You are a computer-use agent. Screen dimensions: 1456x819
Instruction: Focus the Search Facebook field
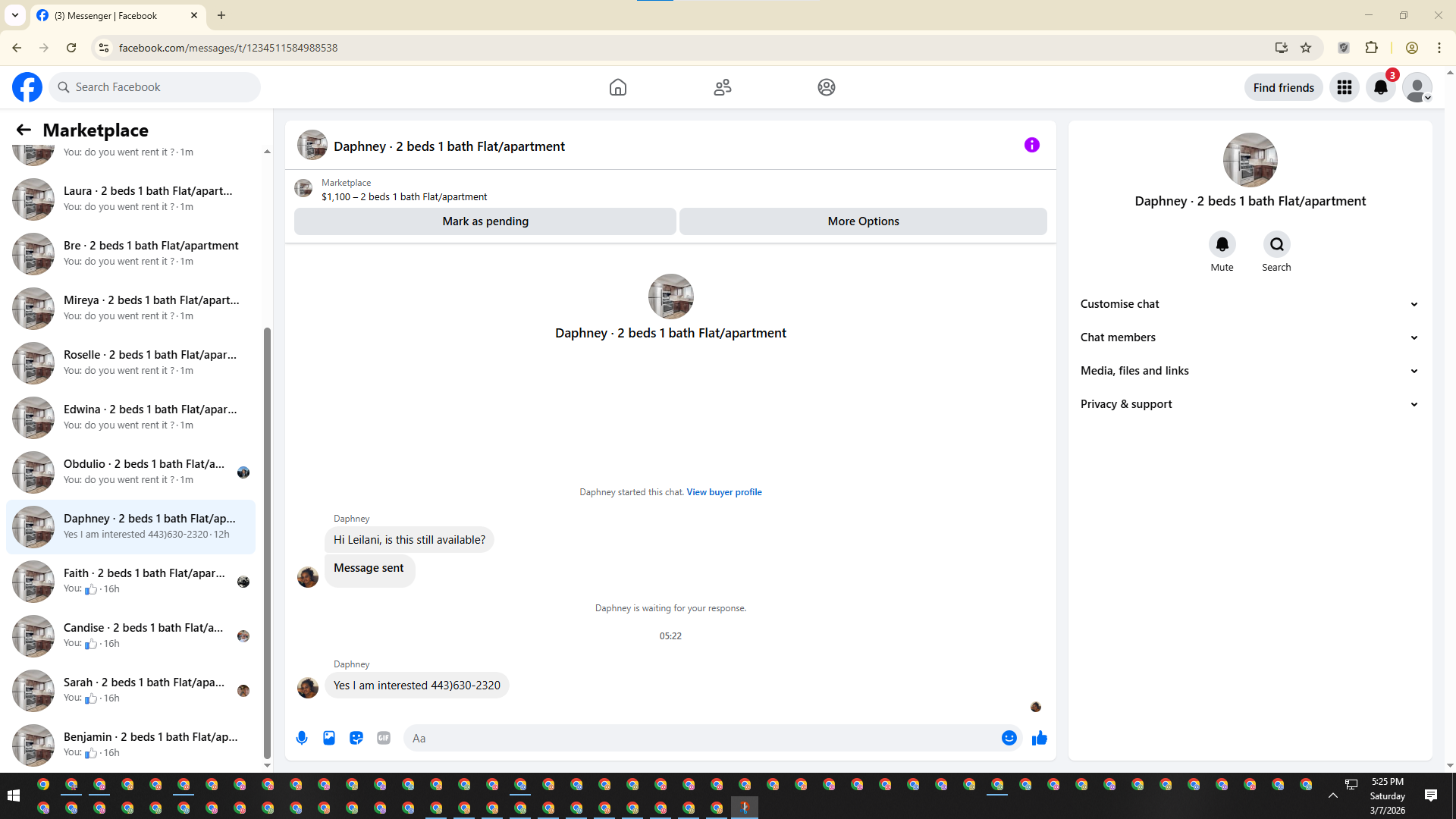(x=155, y=87)
